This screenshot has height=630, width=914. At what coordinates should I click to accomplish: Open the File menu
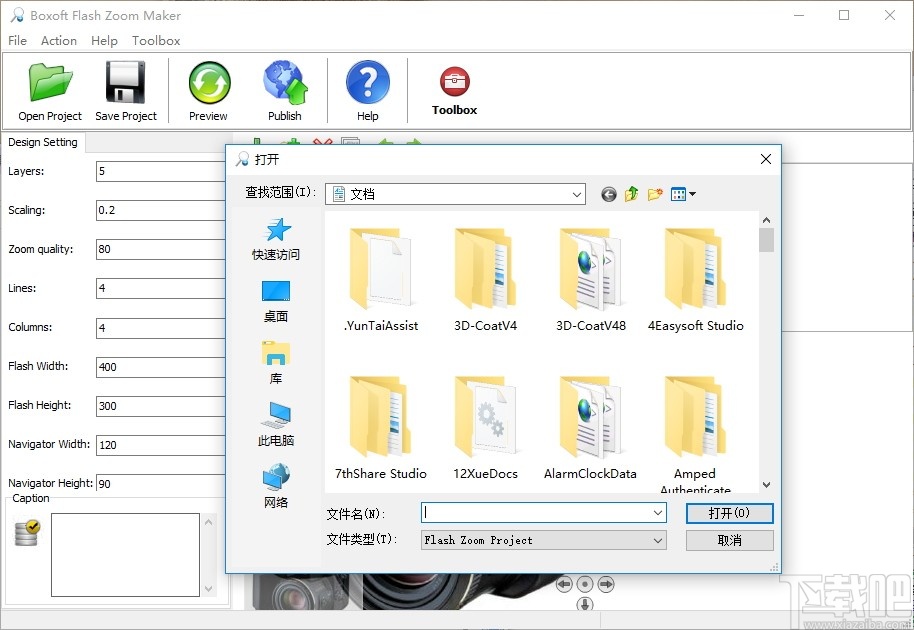coord(16,40)
